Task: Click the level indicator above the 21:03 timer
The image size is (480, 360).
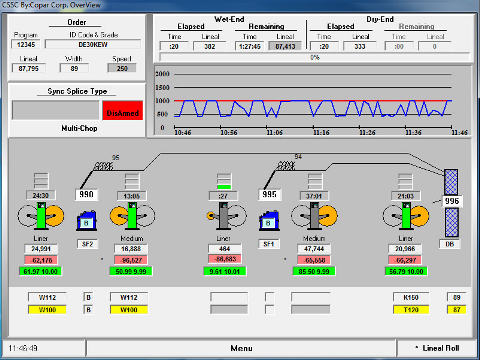Action: pos(405,181)
